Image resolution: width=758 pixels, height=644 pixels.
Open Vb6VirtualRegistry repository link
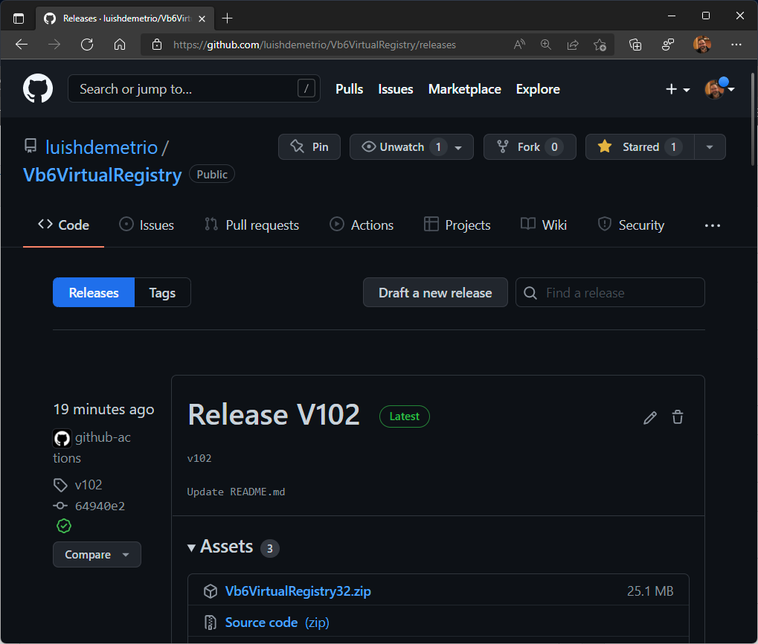[x=102, y=175]
